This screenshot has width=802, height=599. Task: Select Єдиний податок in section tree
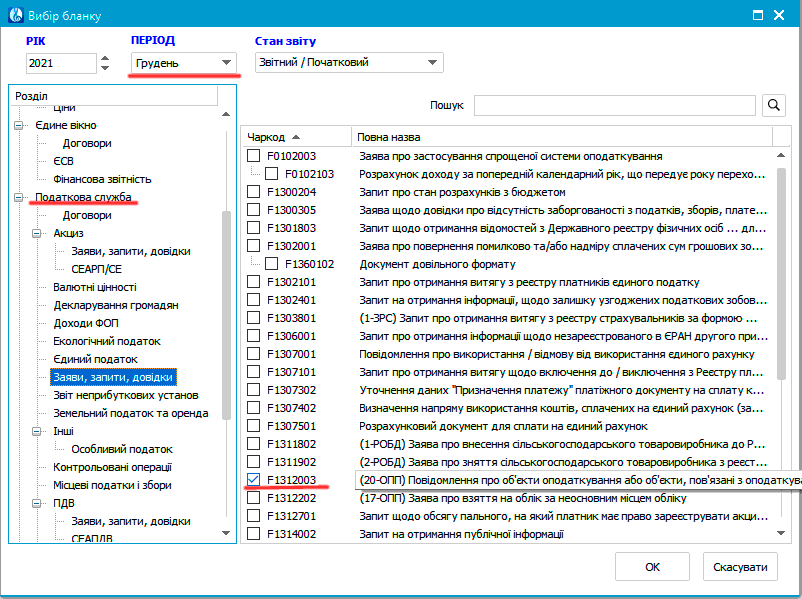(95, 359)
